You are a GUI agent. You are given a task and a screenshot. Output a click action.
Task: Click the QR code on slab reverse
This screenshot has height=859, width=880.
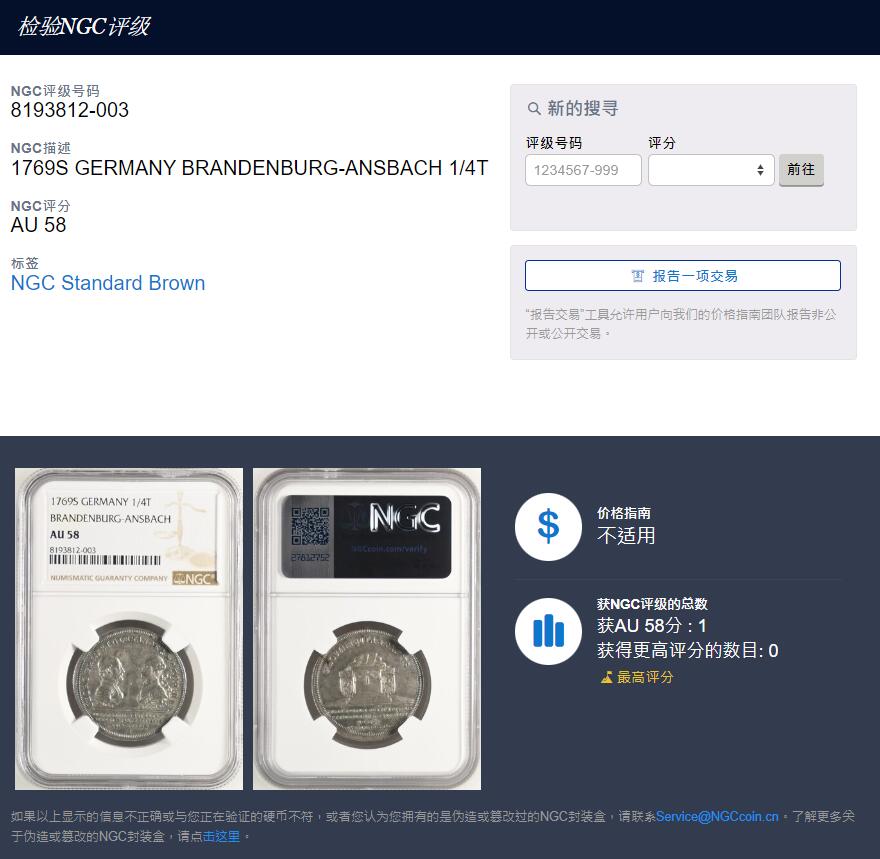(310, 526)
